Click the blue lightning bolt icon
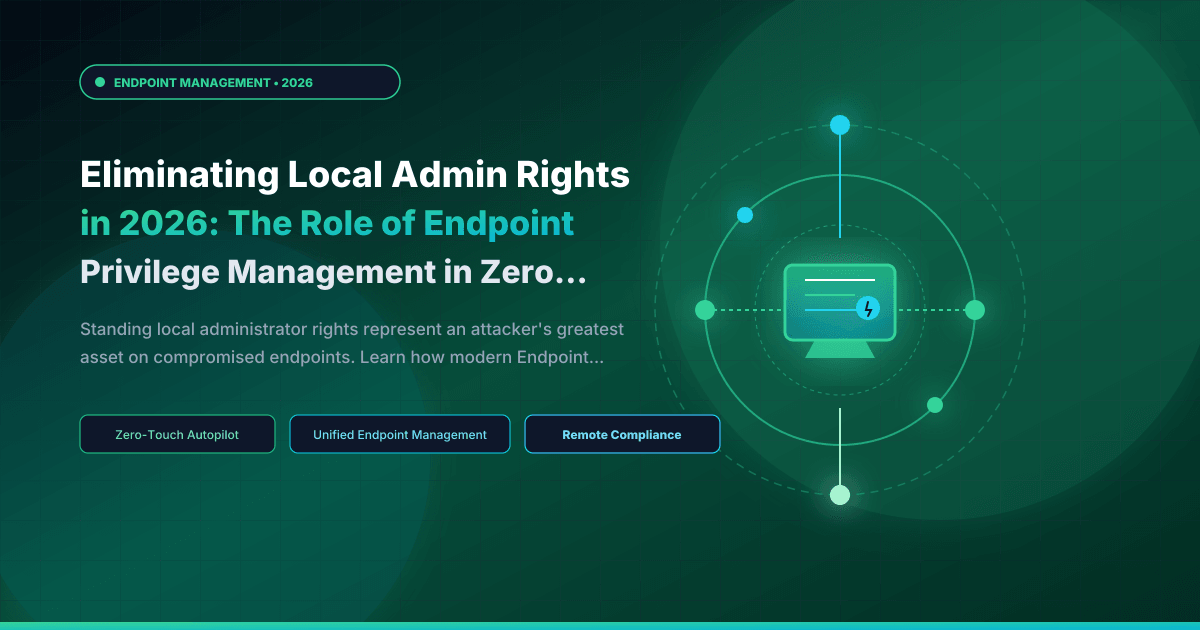The height and width of the screenshot is (630, 1200). click(x=867, y=308)
